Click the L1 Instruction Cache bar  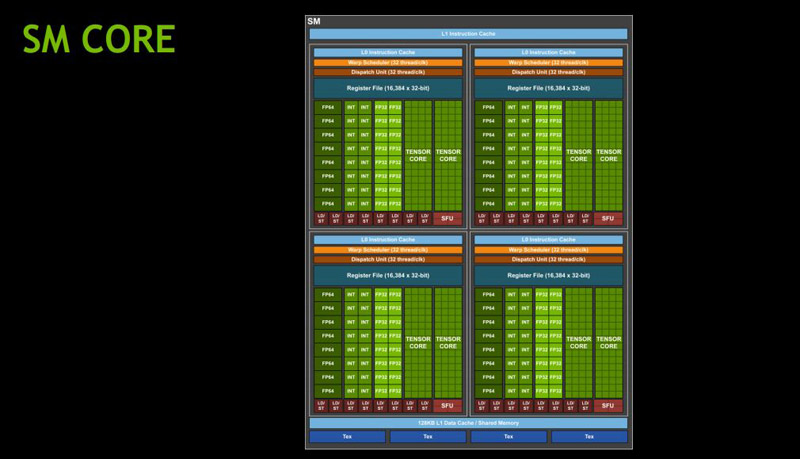[x=468, y=34]
